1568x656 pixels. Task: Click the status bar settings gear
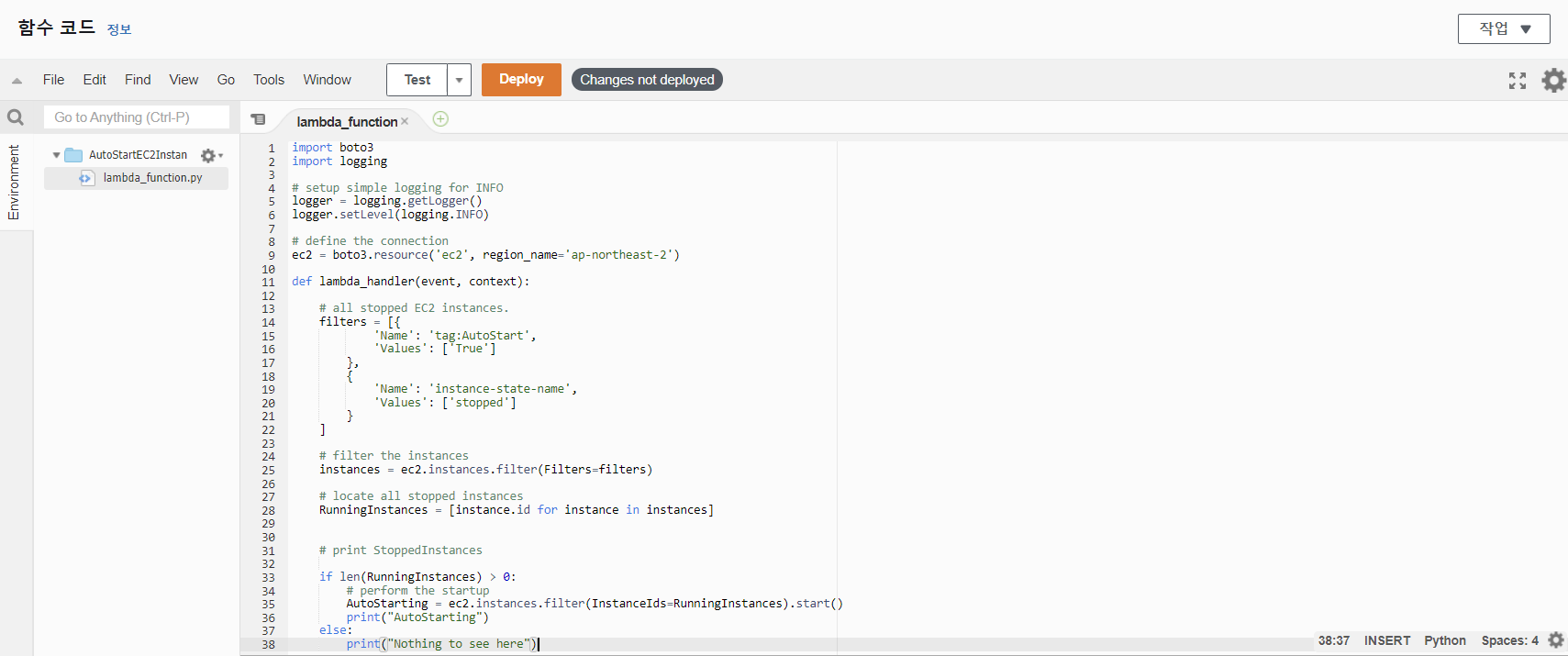(x=1556, y=640)
